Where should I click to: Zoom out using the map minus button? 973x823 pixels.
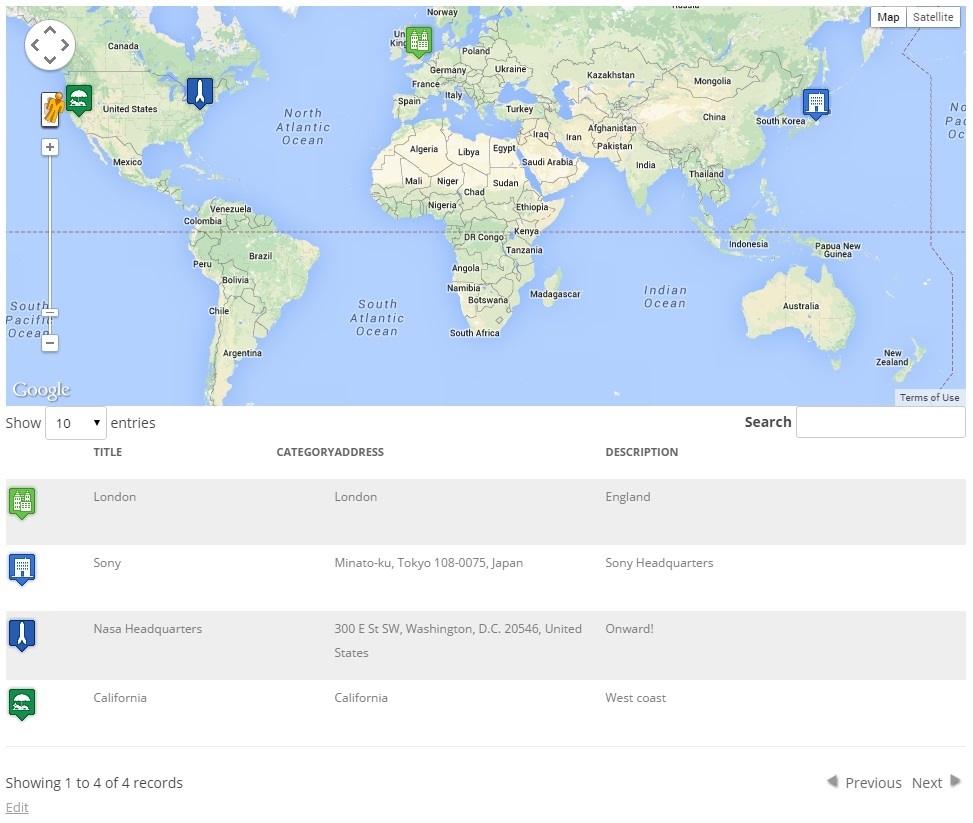coord(50,343)
